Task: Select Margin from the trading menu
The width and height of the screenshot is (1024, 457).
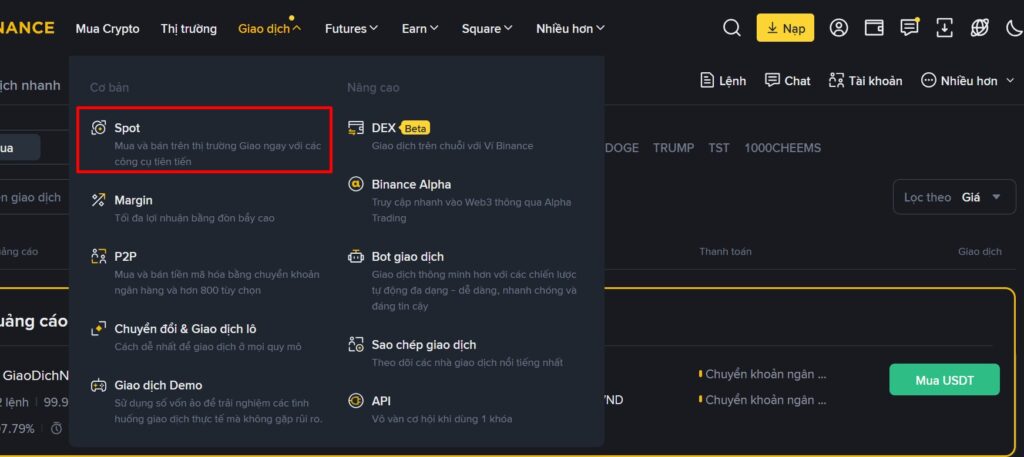Action: (x=133, y=200)
